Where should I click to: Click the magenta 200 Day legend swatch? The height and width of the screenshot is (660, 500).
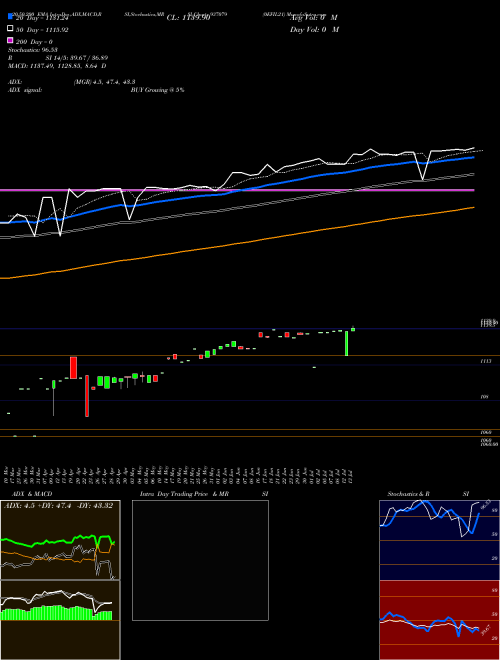[10, 41]
